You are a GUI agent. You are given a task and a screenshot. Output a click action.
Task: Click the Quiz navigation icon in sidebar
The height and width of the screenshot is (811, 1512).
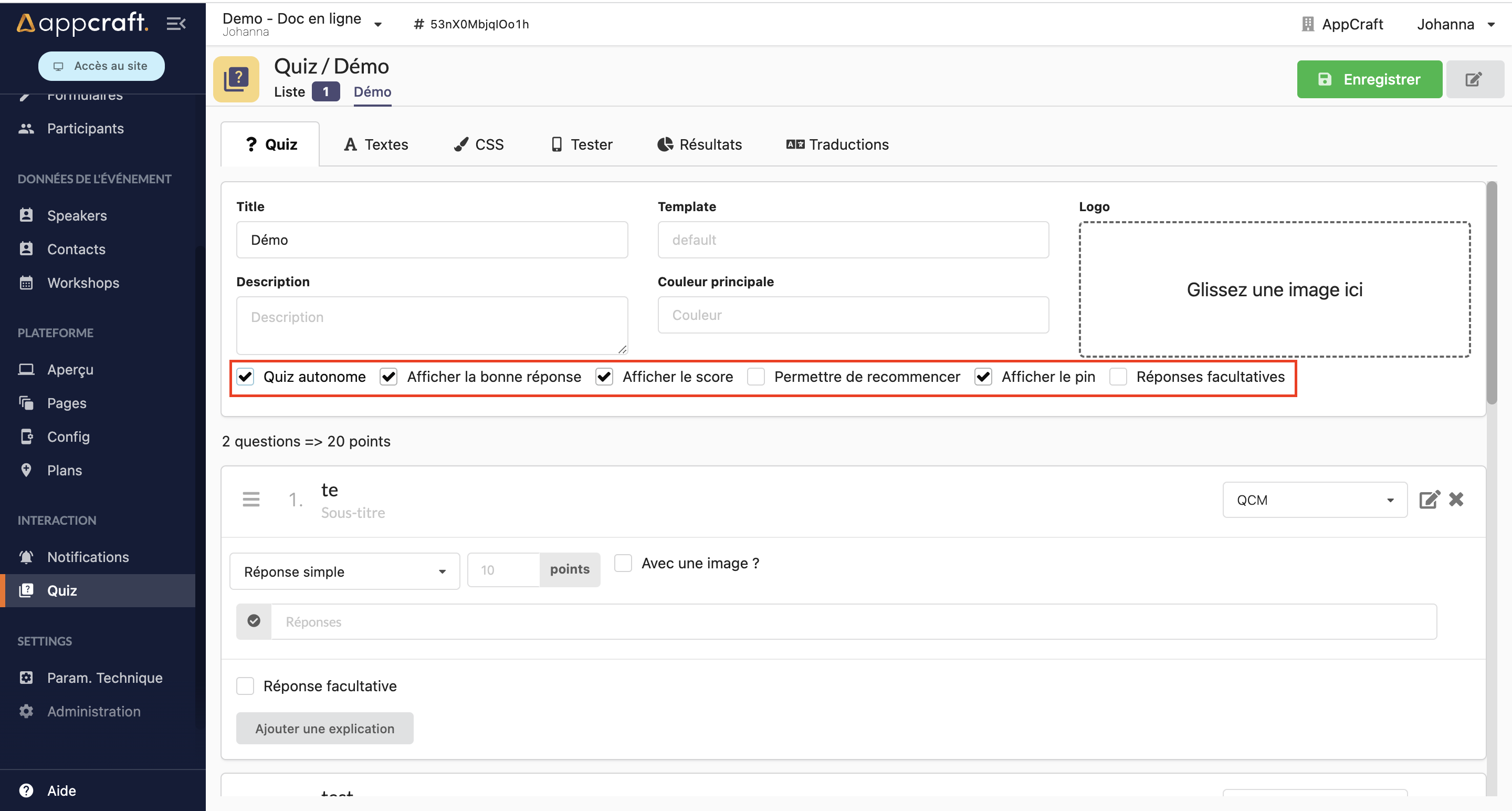pos(26,590)
